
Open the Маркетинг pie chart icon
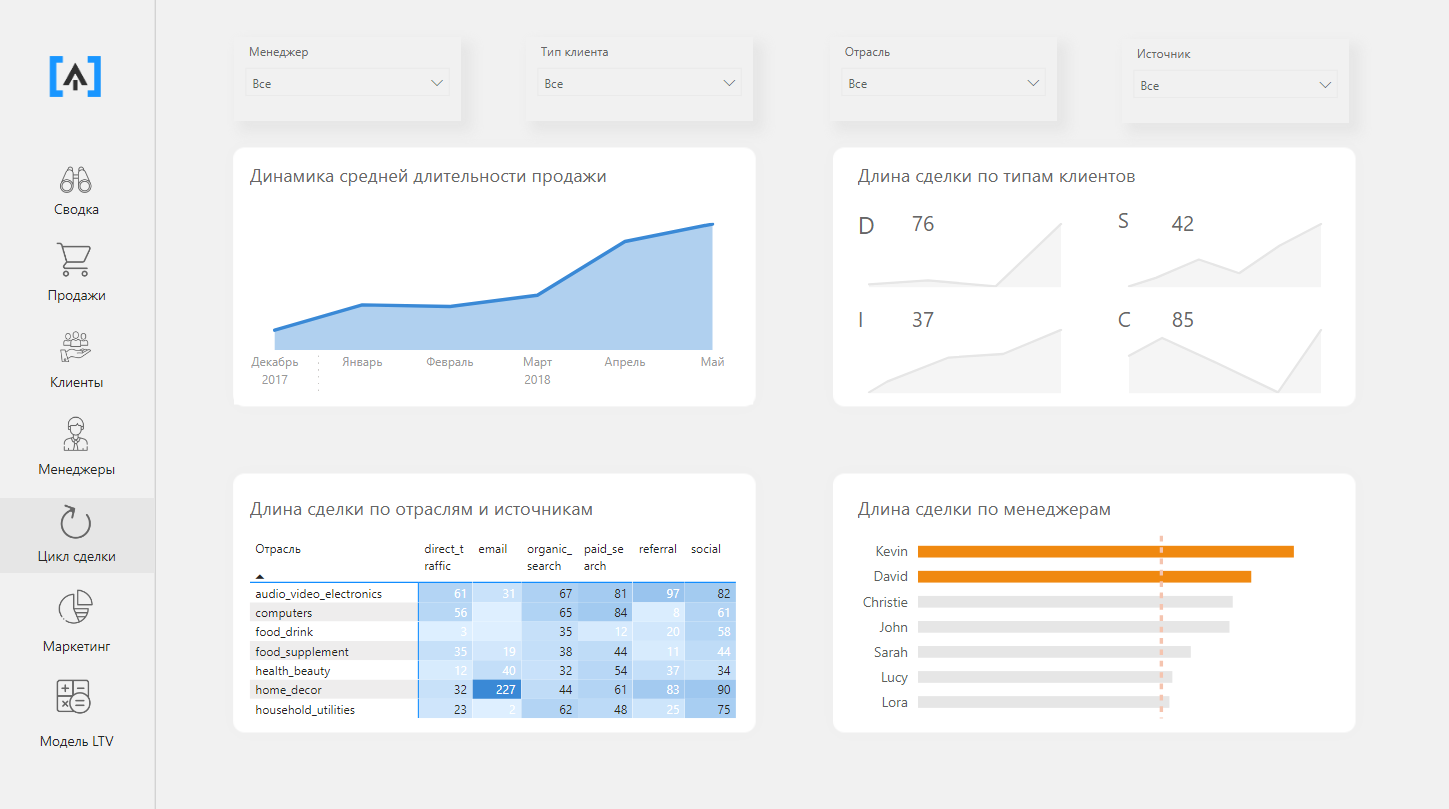click(76, 608)
